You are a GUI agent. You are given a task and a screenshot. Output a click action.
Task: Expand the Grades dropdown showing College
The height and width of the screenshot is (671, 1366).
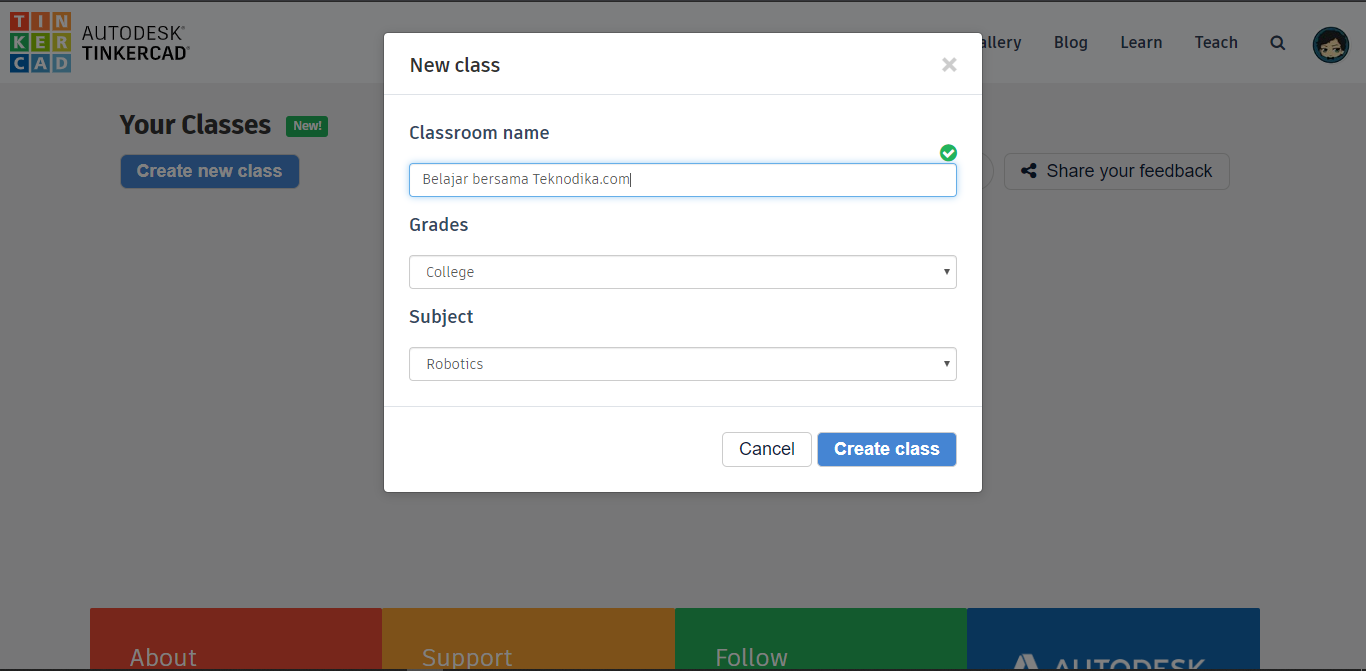tap(682, 272)
